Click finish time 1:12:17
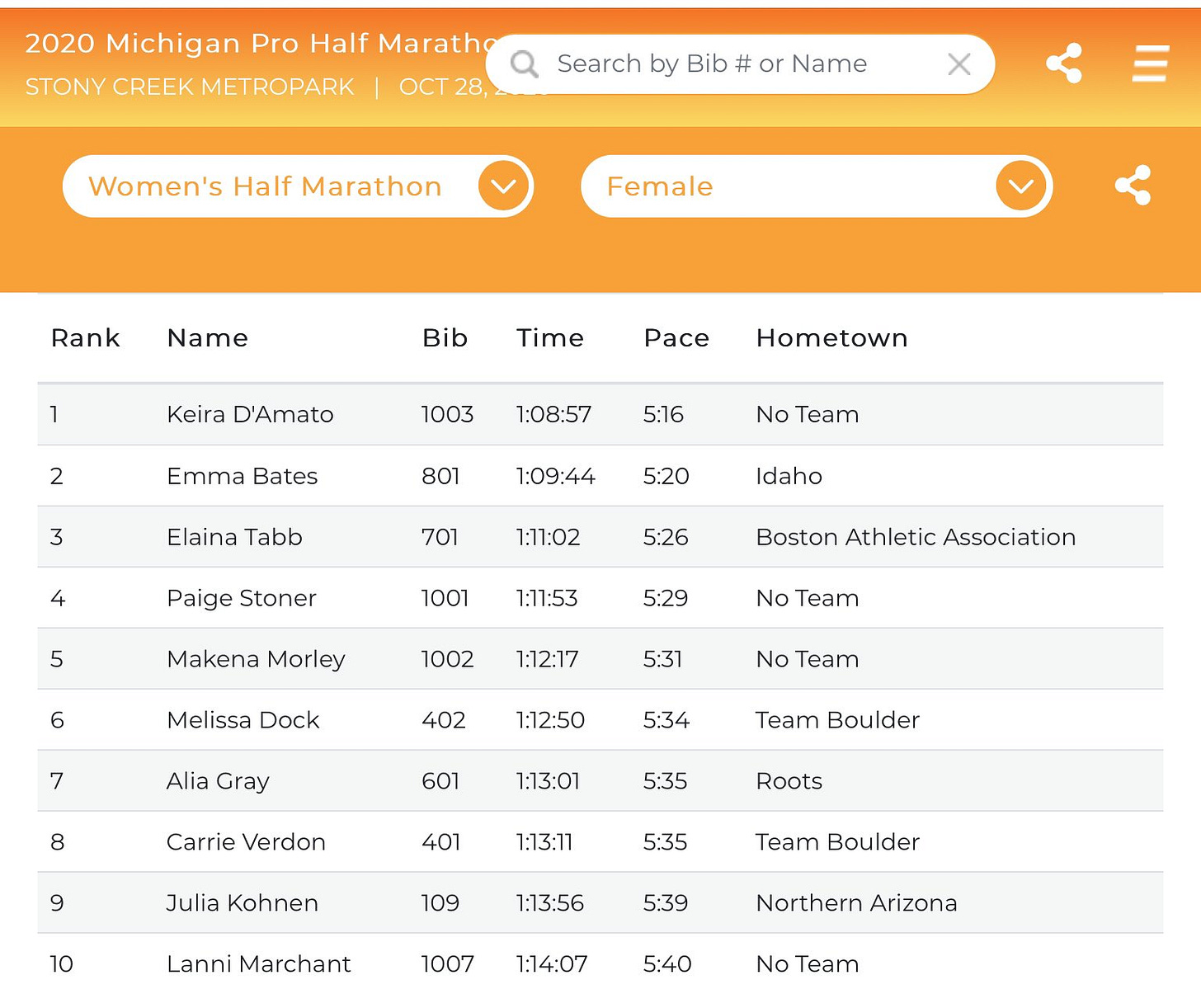 point(548,659)
